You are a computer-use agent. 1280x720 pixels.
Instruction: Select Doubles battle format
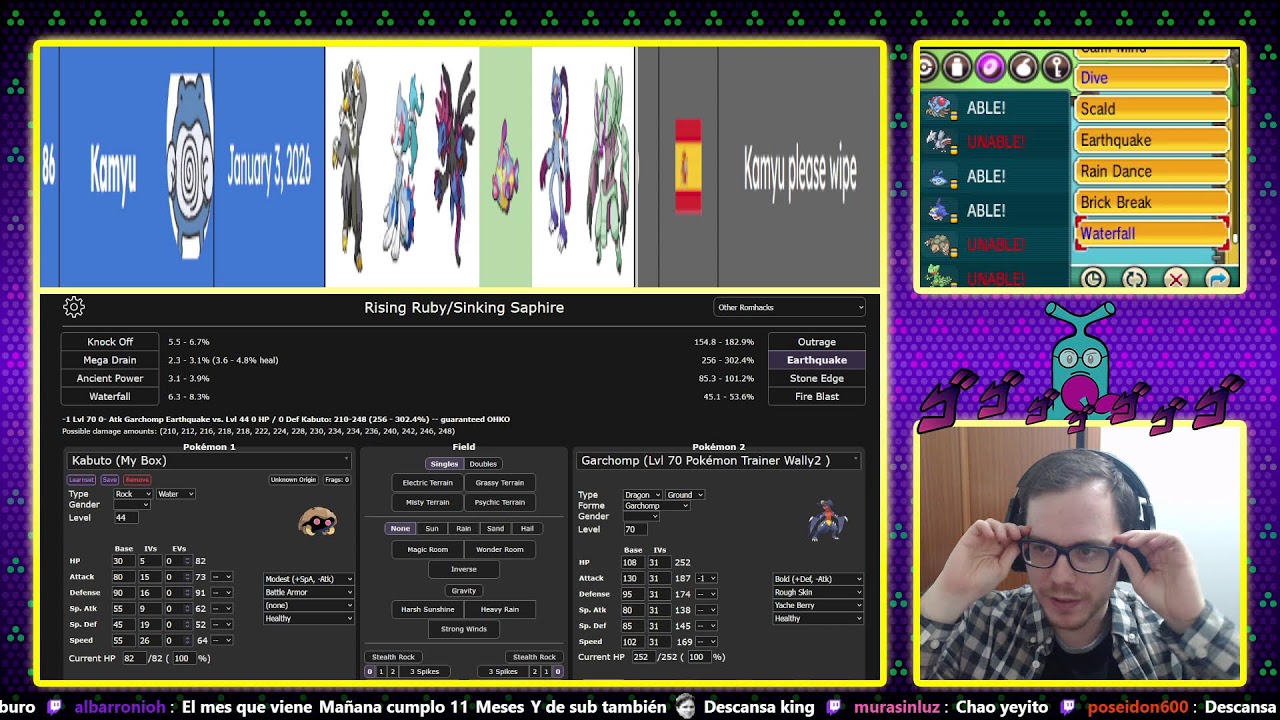click(x=483, y=464)
